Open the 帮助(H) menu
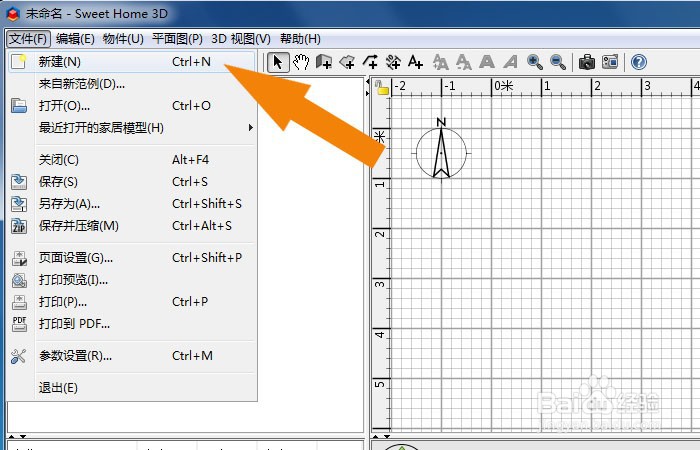The width and height of the screenshot is (700, 450). click(x=300, y=39)
